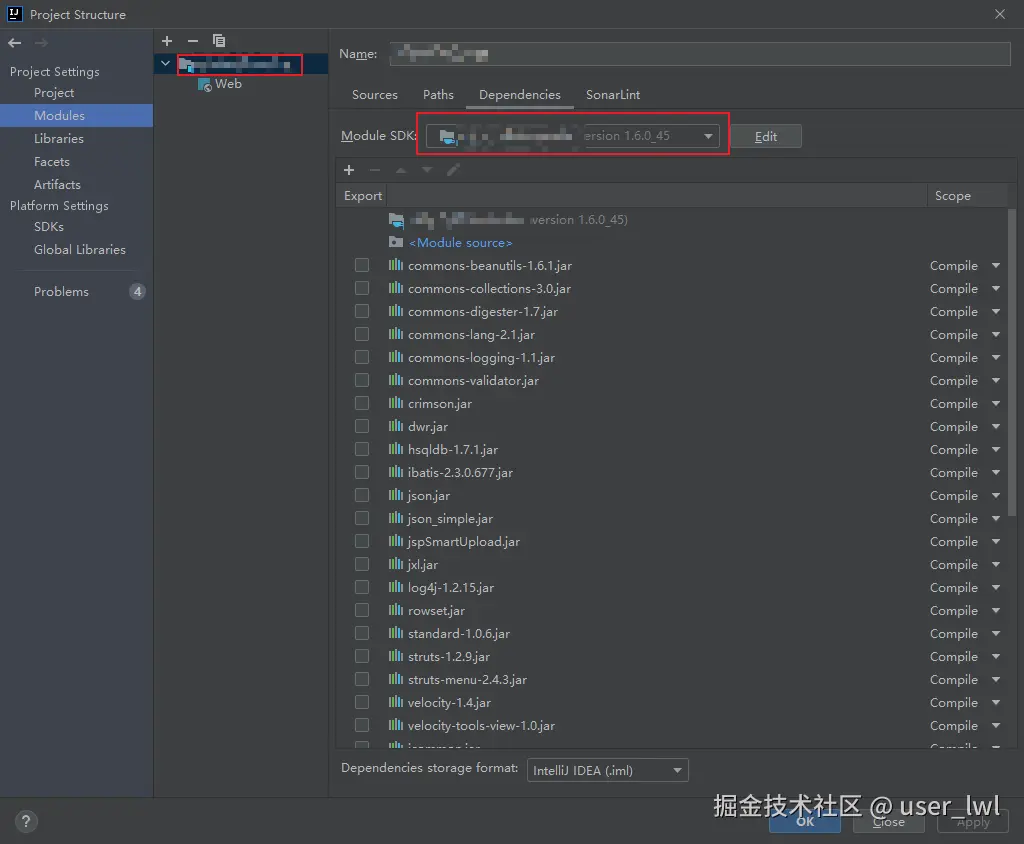
Task: Check the Export box for commons-collections-3.0.jar
Action: tap(362, 288)
